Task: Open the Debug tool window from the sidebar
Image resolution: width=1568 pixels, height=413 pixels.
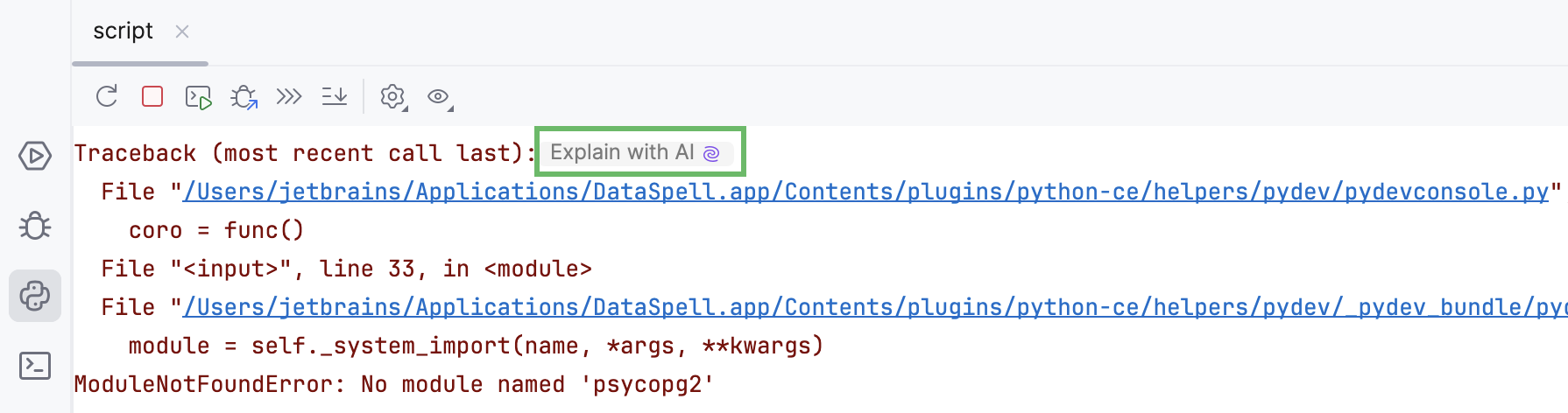Action: pos(35,226)
